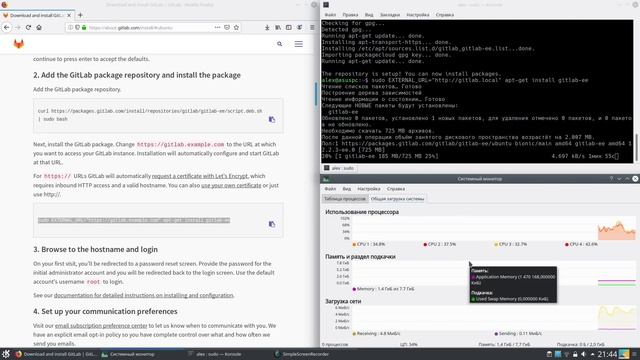Image resolution: width=640 pixels, height=360 pixels.
Task: Reload the GitLab install page
Action: point(28,27)
